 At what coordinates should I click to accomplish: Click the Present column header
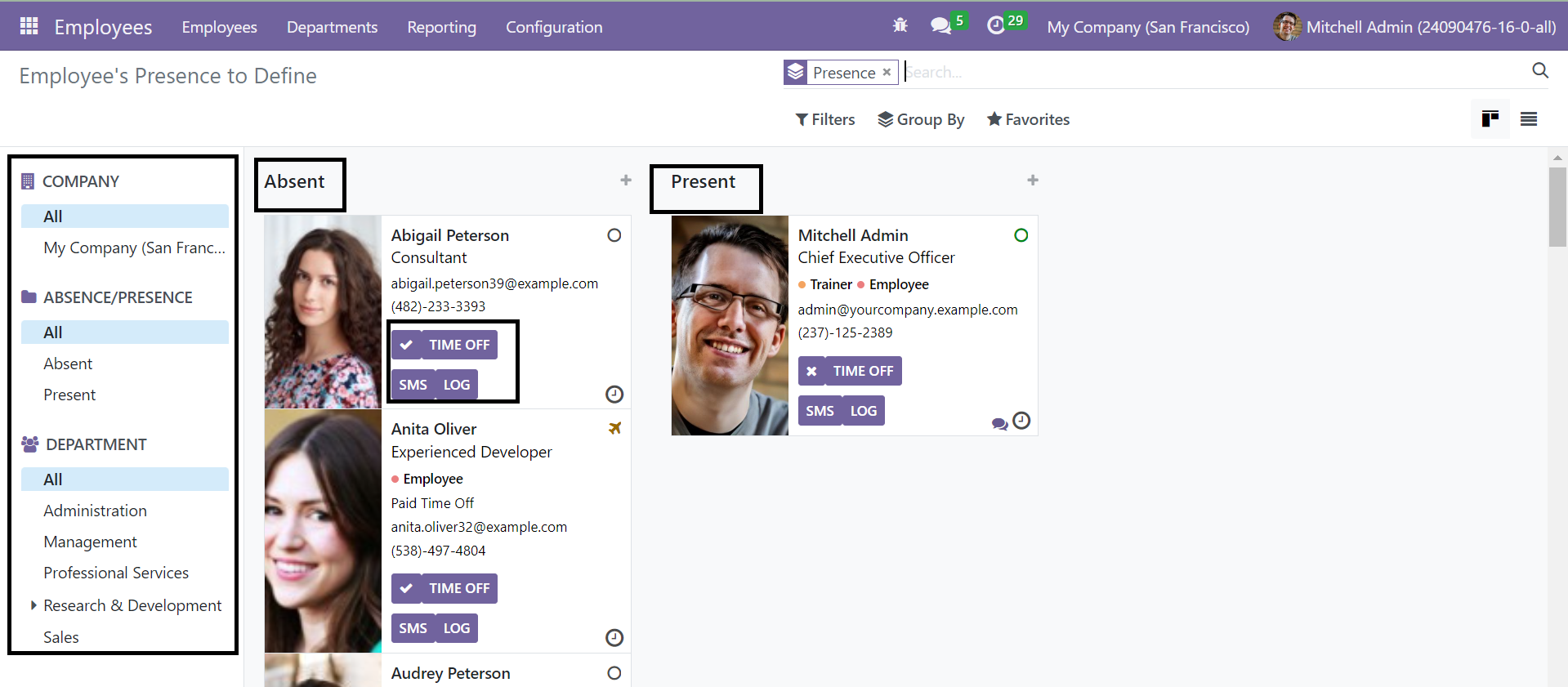(703, 181)
